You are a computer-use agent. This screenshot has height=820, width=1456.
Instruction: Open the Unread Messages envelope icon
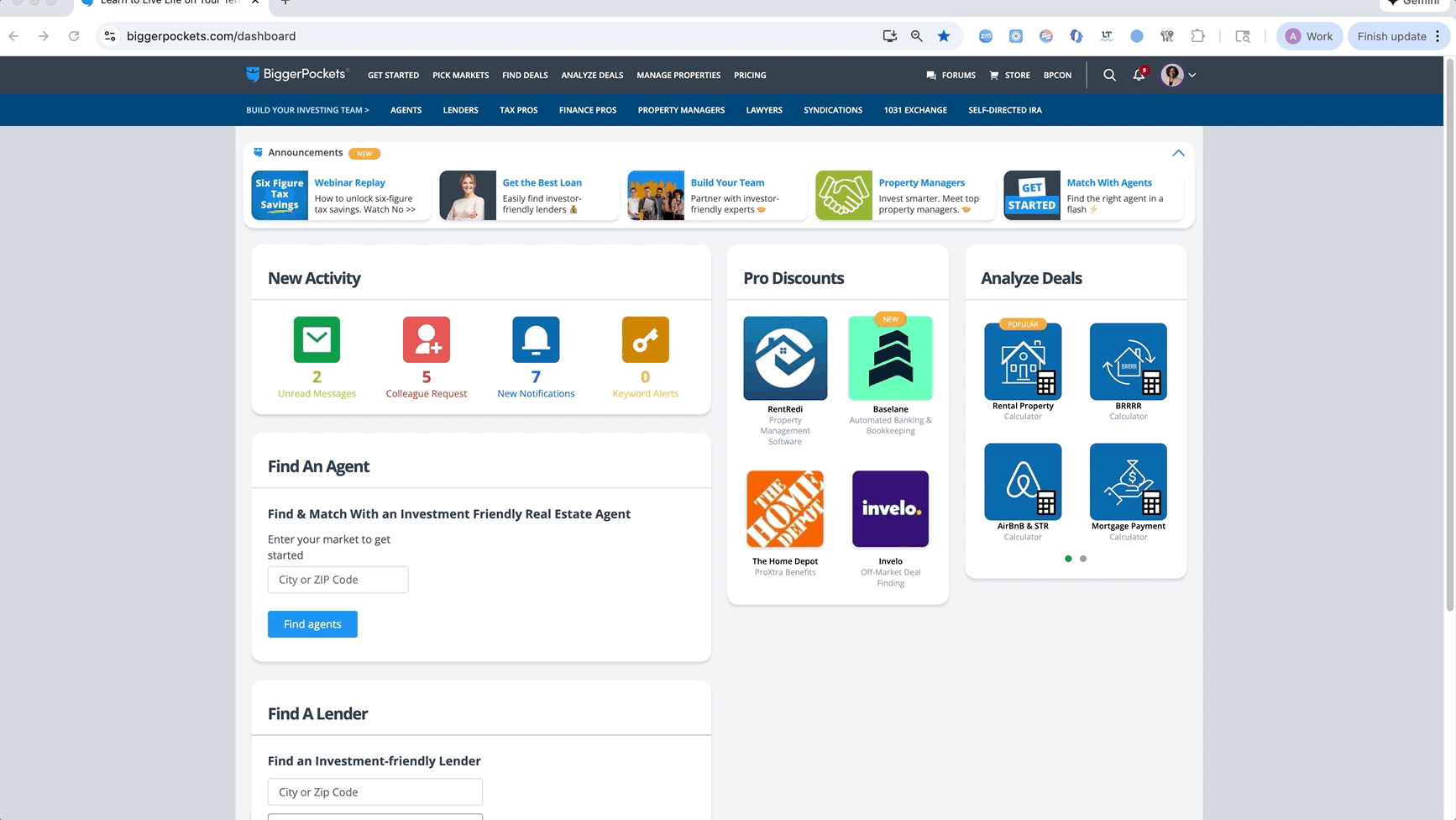[317, 339]
